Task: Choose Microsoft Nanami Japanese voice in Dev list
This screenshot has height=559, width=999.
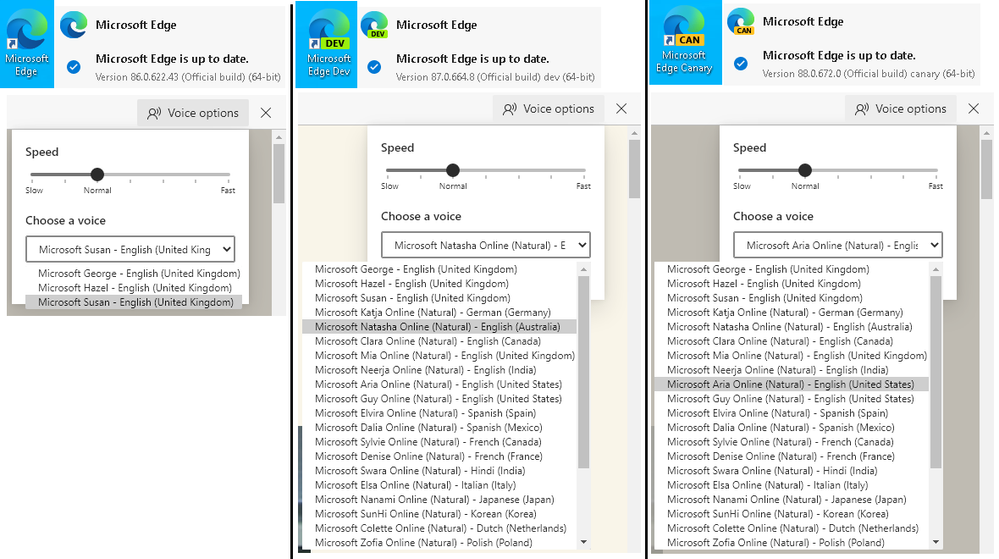Action: [440, 500]
